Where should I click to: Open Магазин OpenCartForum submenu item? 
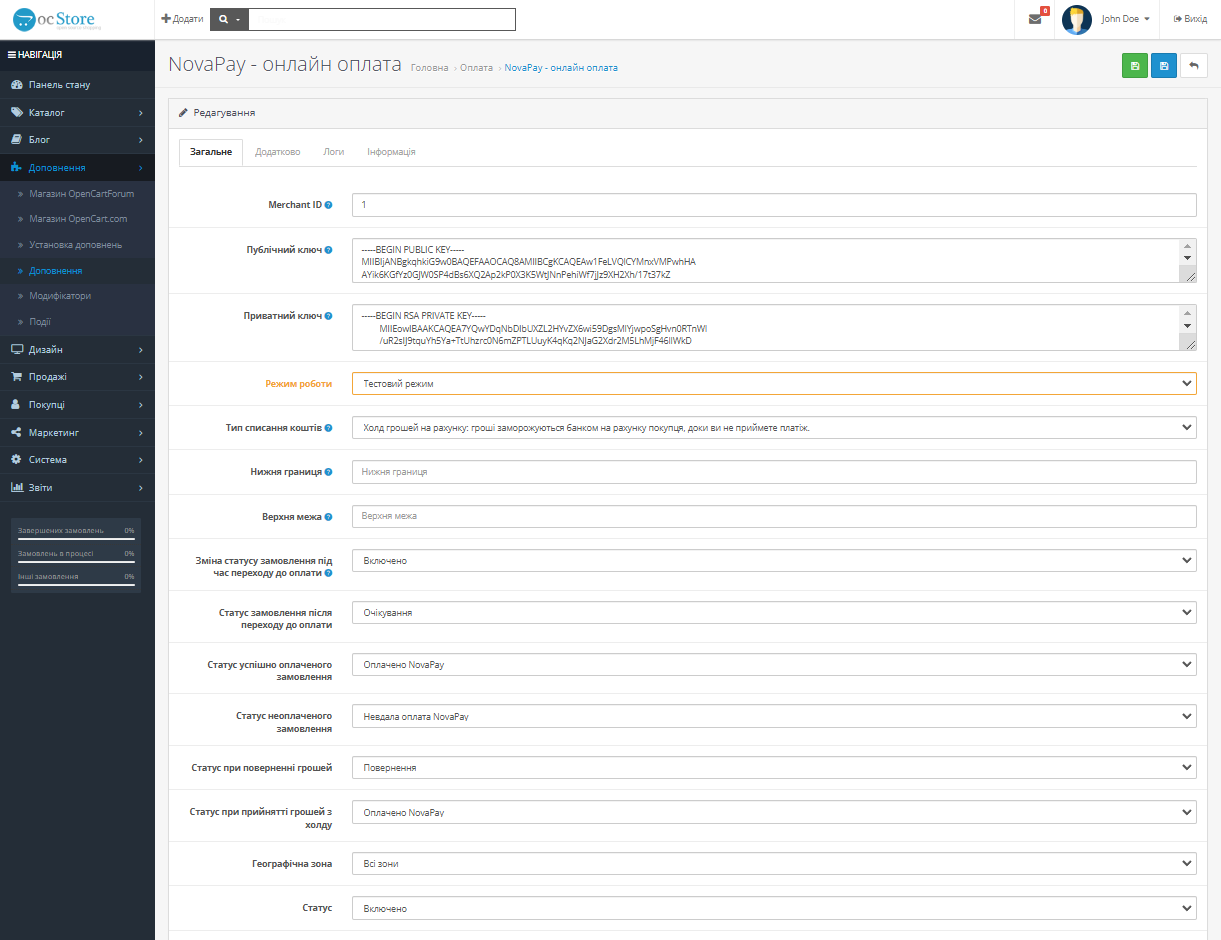pyautogui.click(x=81, y=193)
